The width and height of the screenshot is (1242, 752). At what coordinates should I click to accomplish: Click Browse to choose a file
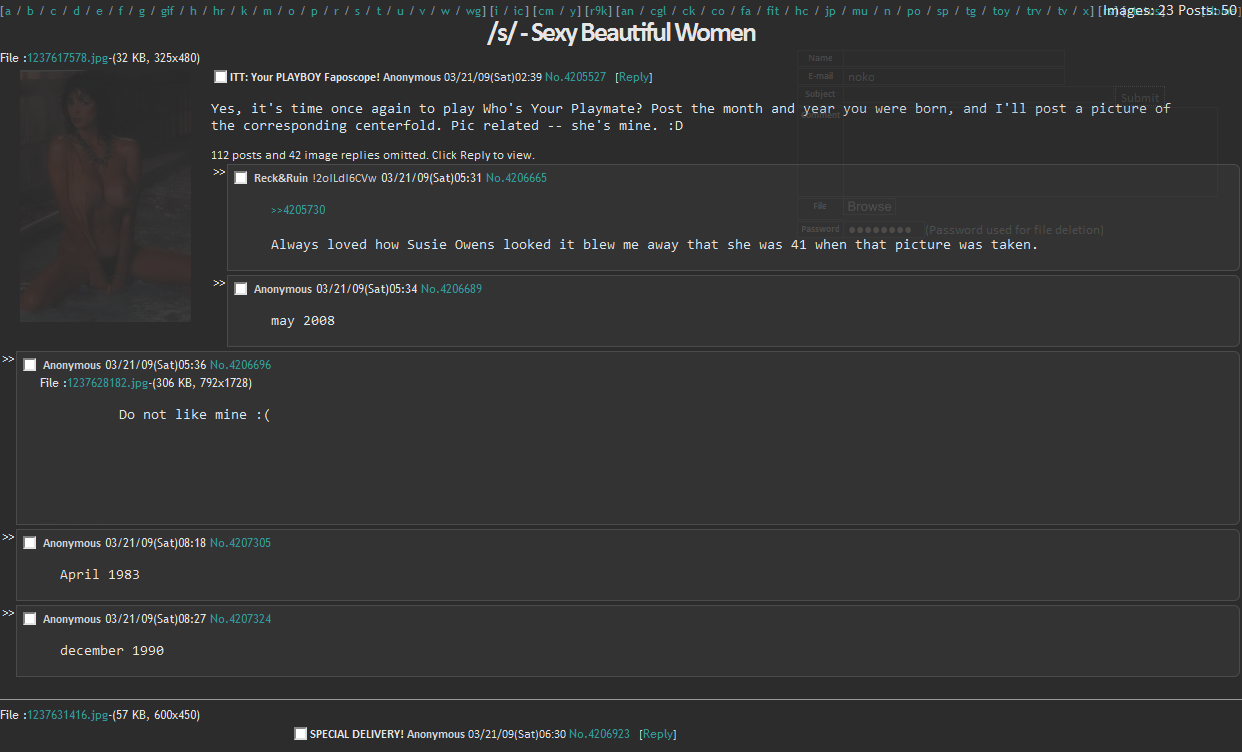click(868, 206)
